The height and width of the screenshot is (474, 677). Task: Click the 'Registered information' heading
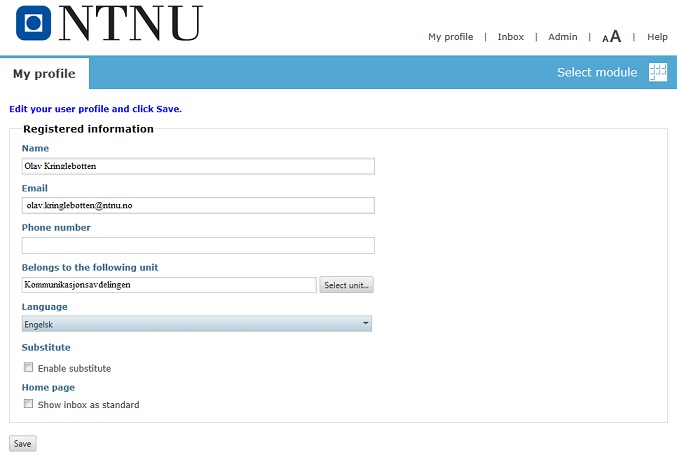88,129
